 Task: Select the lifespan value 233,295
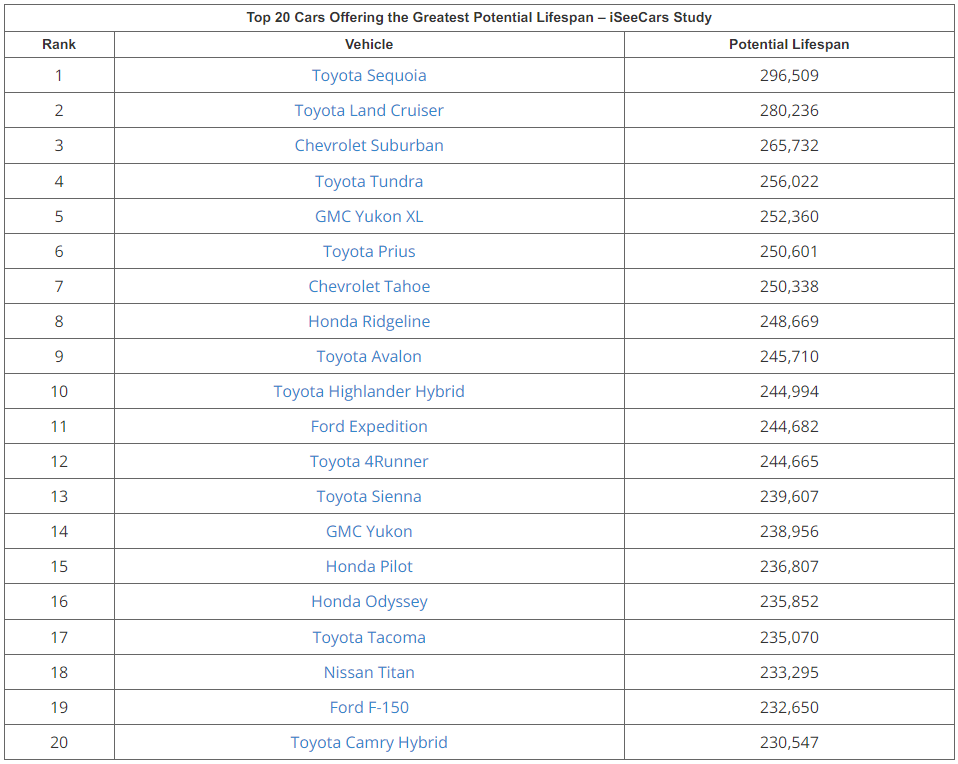789,672
